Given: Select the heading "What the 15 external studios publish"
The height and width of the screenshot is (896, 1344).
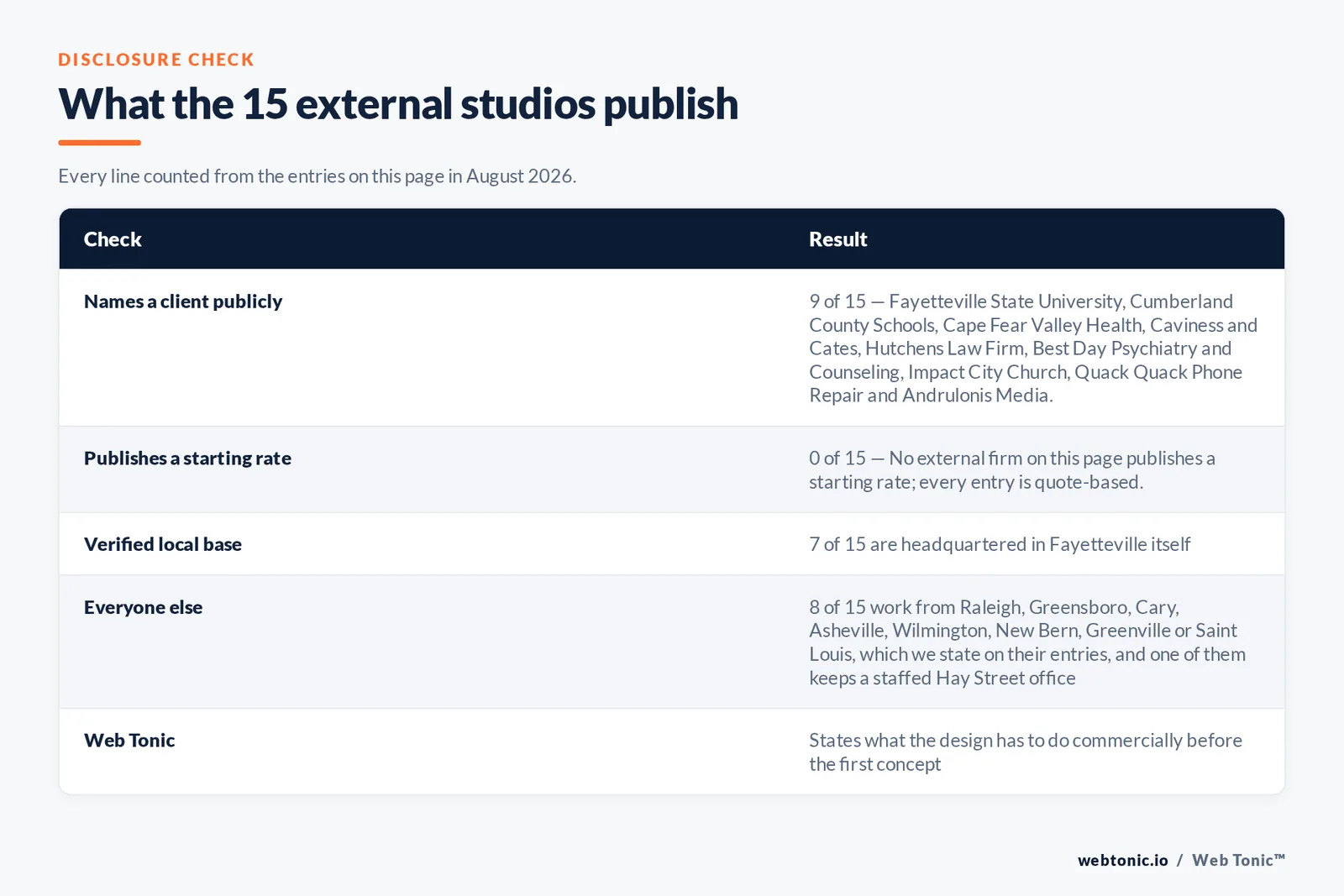Looking at the screenshot, I should (x=398, y=104).
